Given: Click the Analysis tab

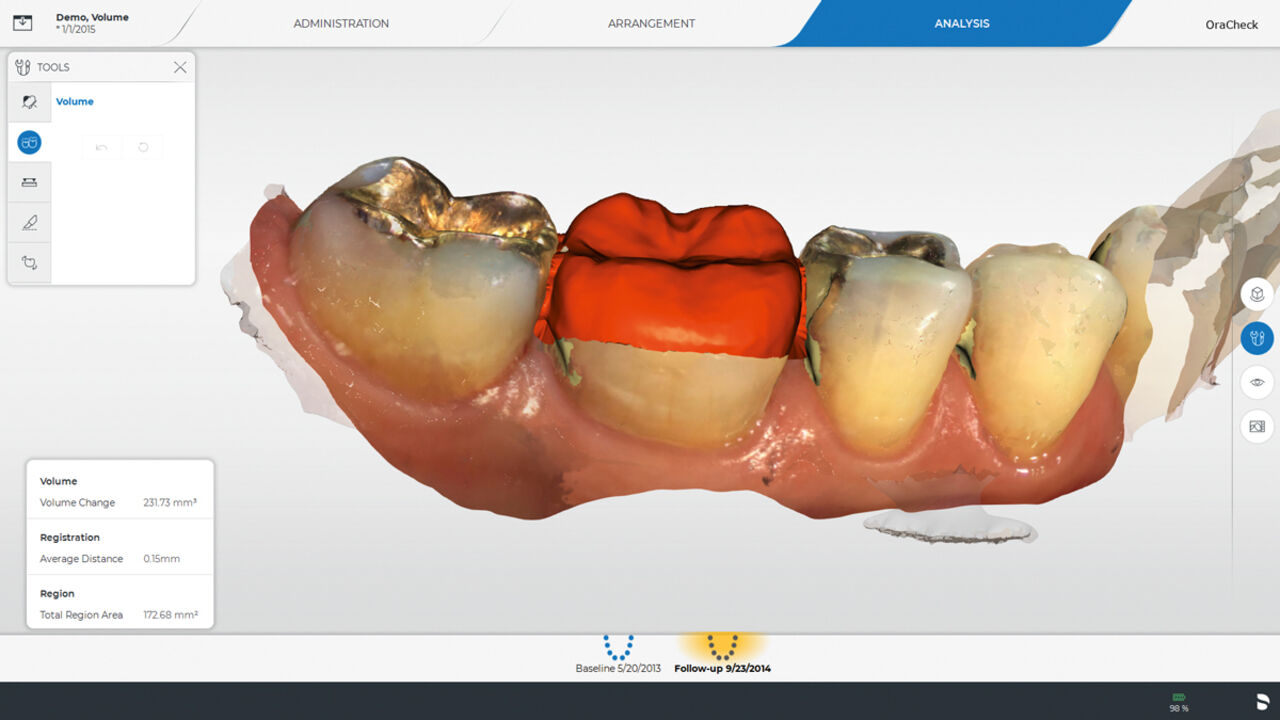Looking at the screenshot, I should click(961, 23).
